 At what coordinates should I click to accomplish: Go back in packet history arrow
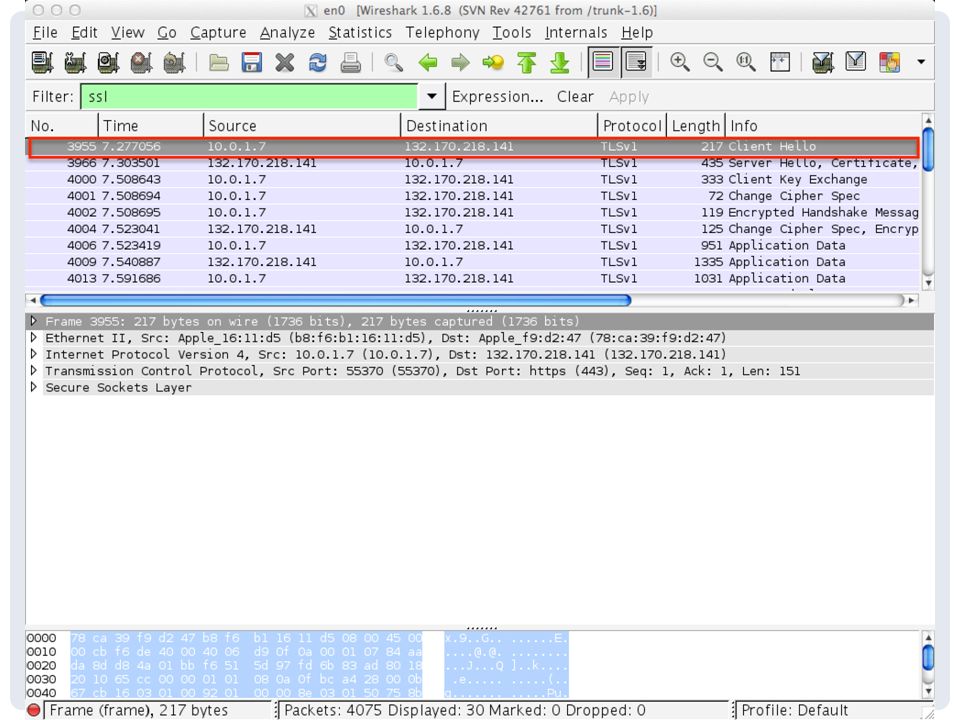[x=428, y=62]
